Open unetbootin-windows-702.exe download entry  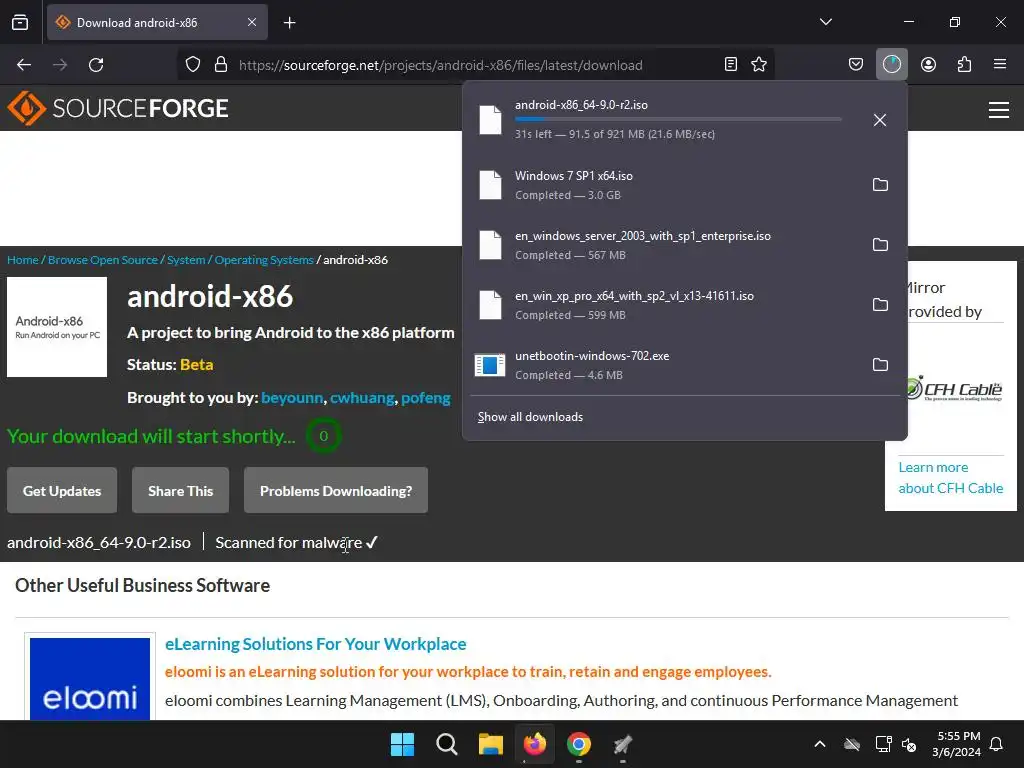tap(663, 365)
